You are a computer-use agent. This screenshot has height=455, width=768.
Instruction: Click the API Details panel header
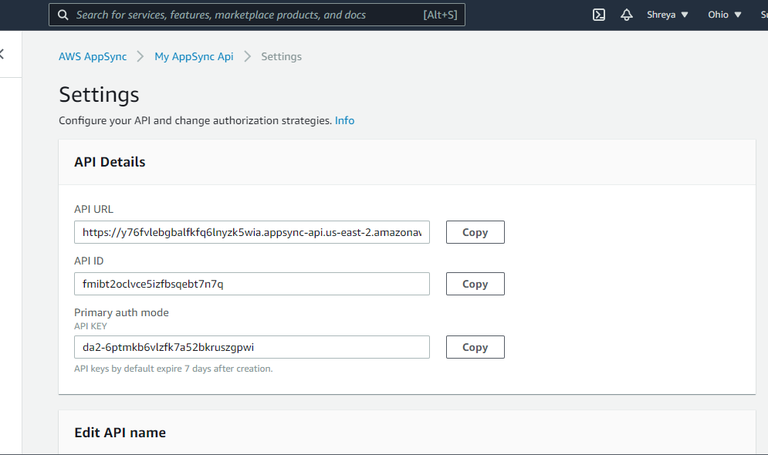(x=110, y=162)
